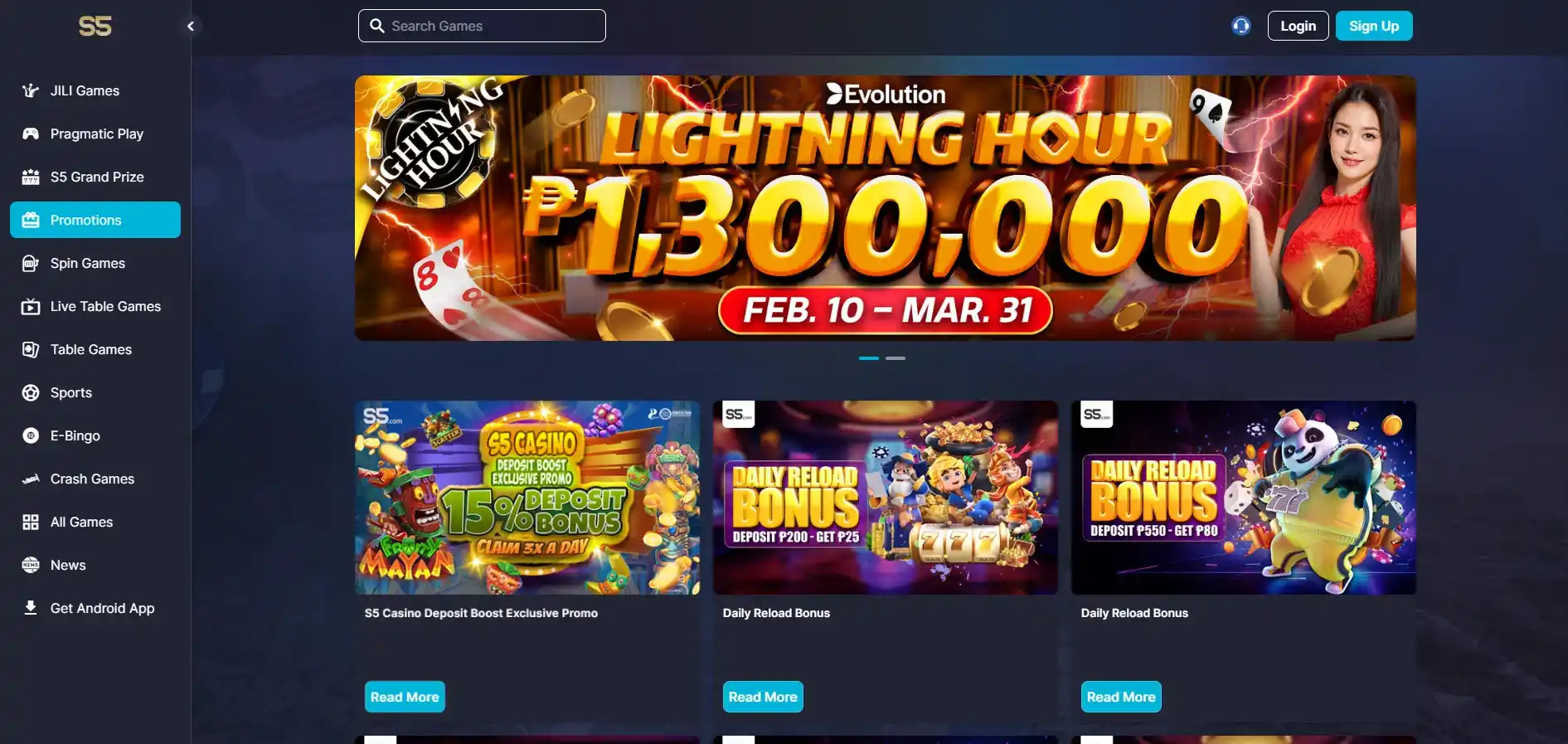Collapse the sidebar with chevron arrow
The height and width of the screenshot is (744, 1568).
[x=191, y=26]
